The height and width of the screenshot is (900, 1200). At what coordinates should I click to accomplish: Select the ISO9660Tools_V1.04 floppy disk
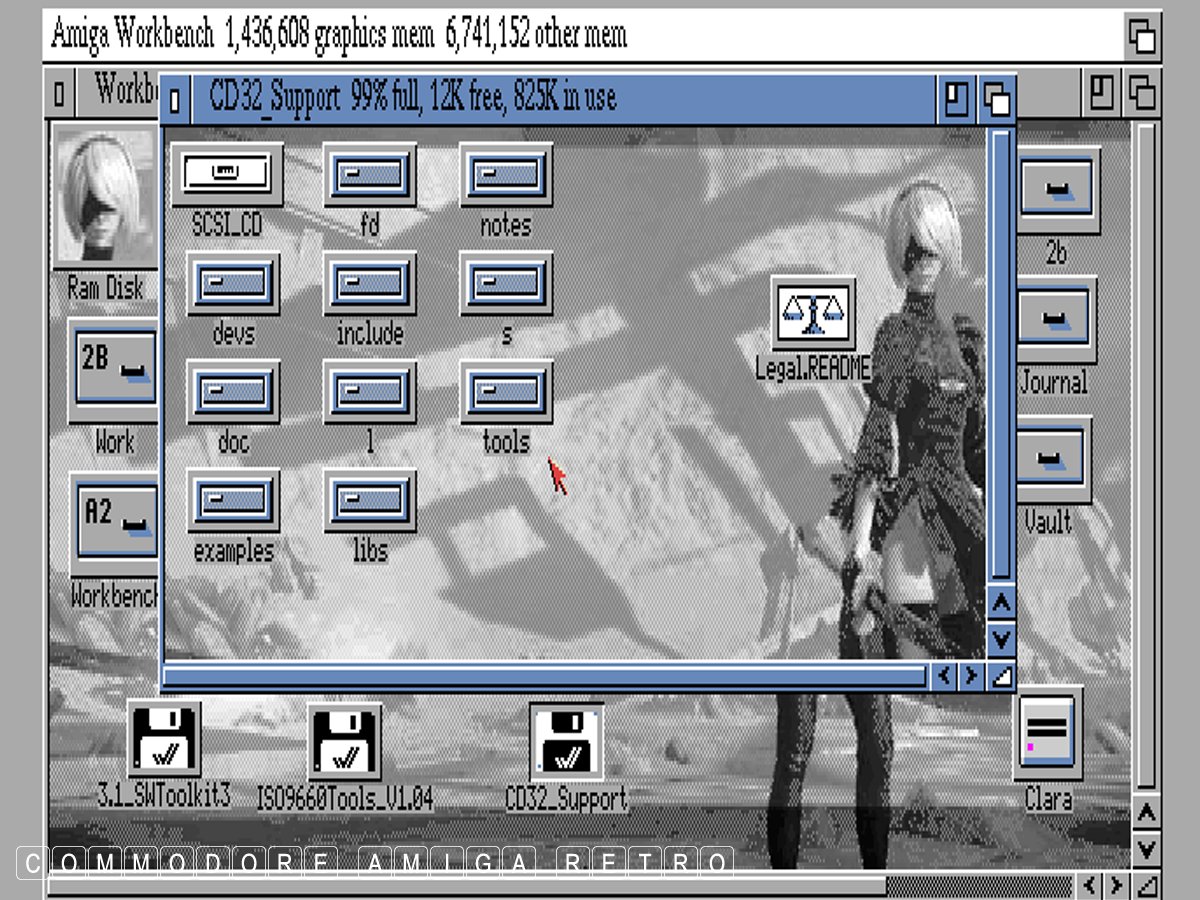click(344, 742)
